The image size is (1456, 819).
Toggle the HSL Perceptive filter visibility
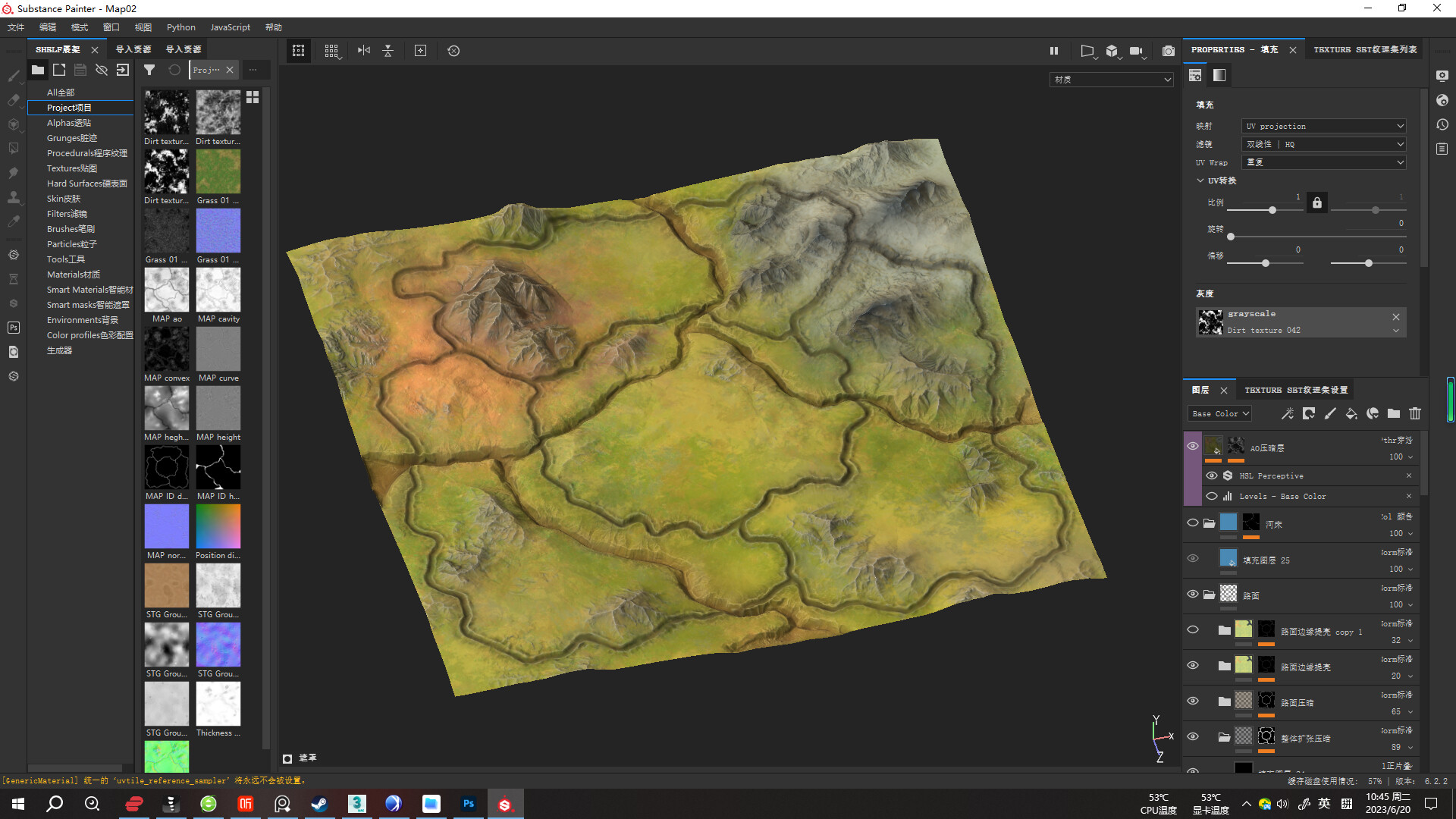pos(1212,475)
